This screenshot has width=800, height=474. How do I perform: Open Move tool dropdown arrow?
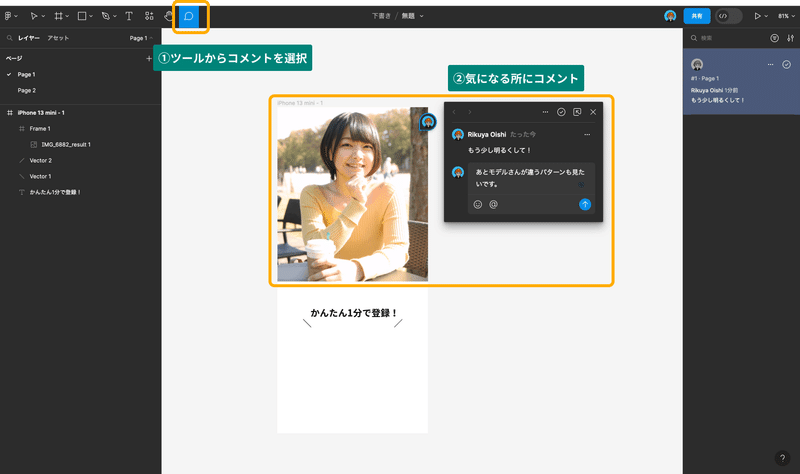click(x=43, y=16)
